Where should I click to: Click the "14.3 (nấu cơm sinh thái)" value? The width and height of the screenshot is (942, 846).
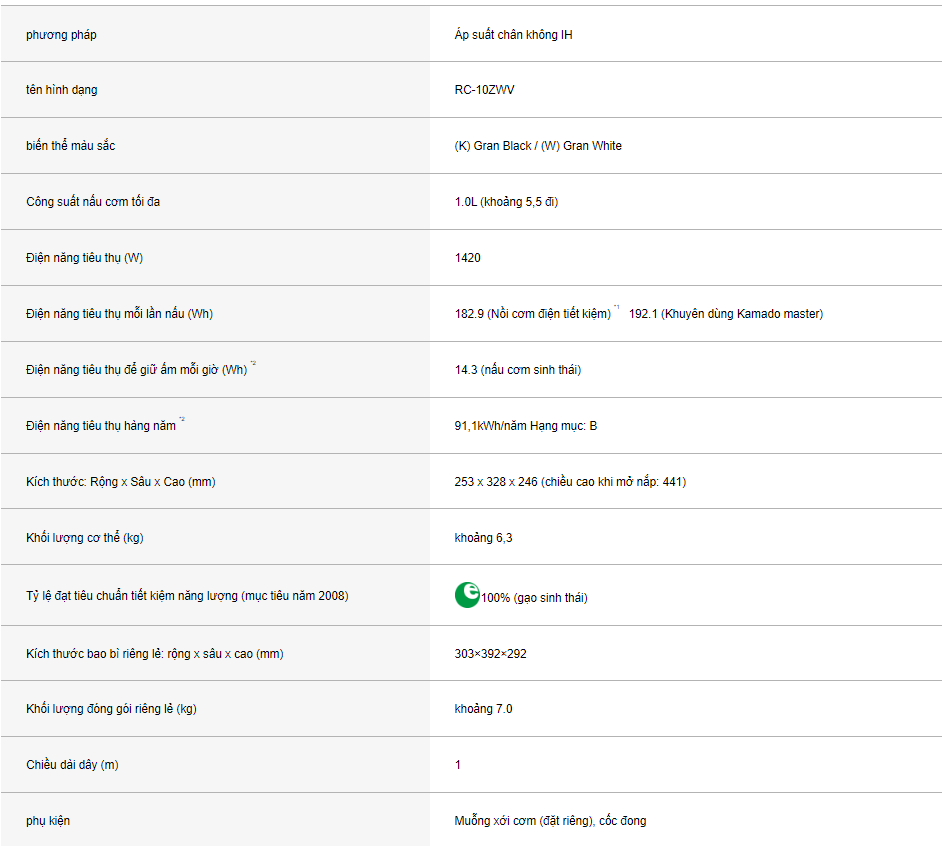[517, 370]
